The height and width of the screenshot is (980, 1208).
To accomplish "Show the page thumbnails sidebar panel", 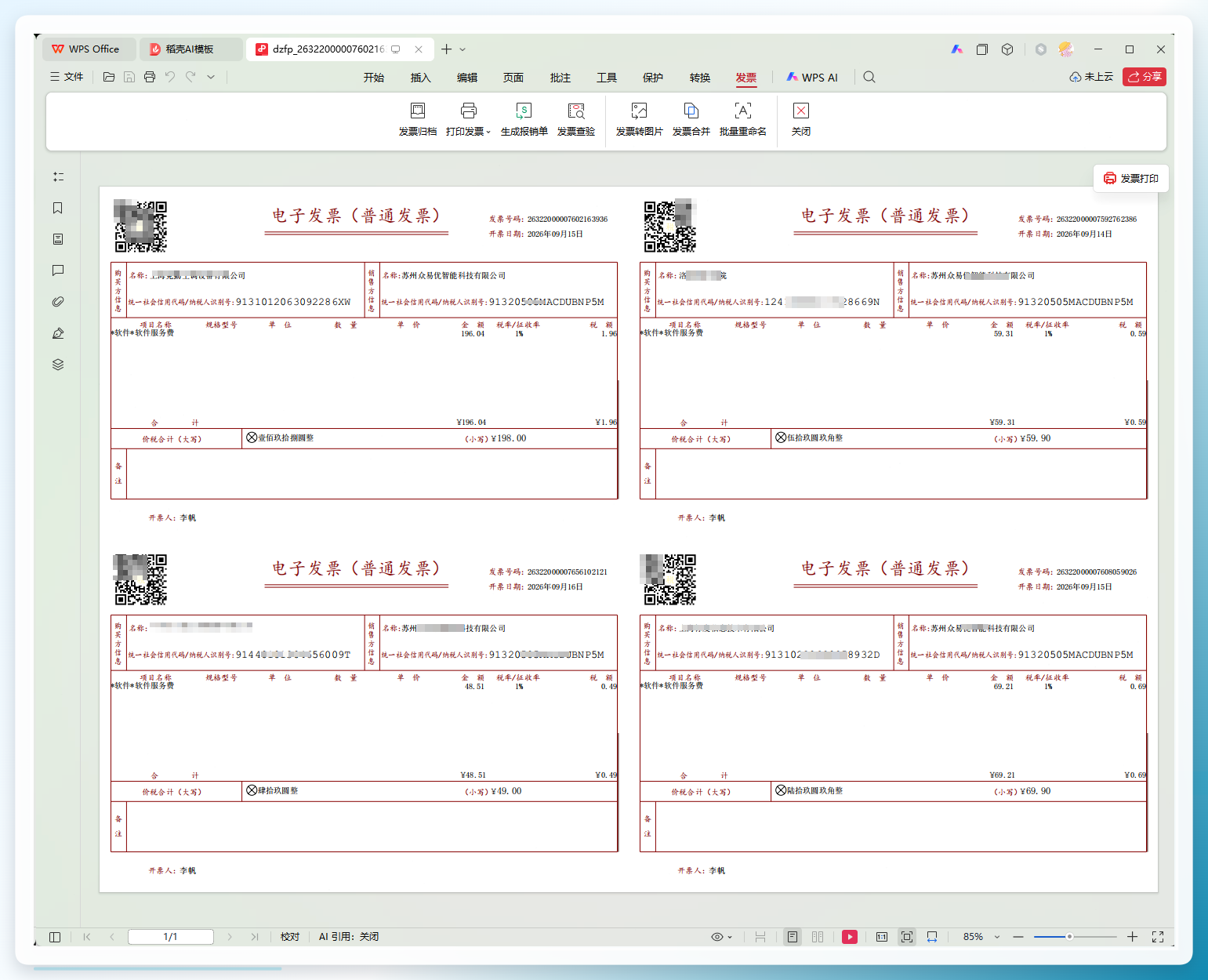I will tap(58, 239).
